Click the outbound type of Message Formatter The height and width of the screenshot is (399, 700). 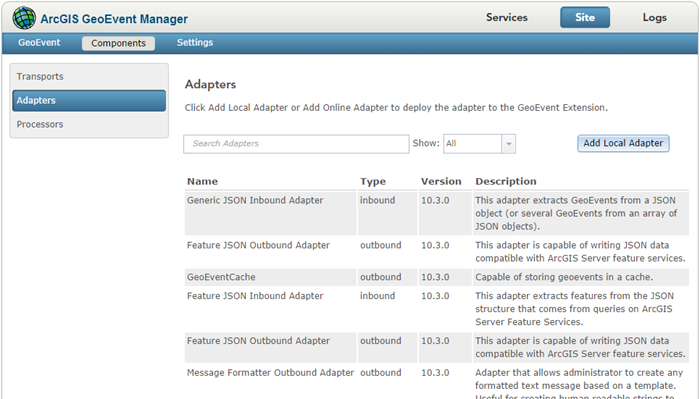380,373
